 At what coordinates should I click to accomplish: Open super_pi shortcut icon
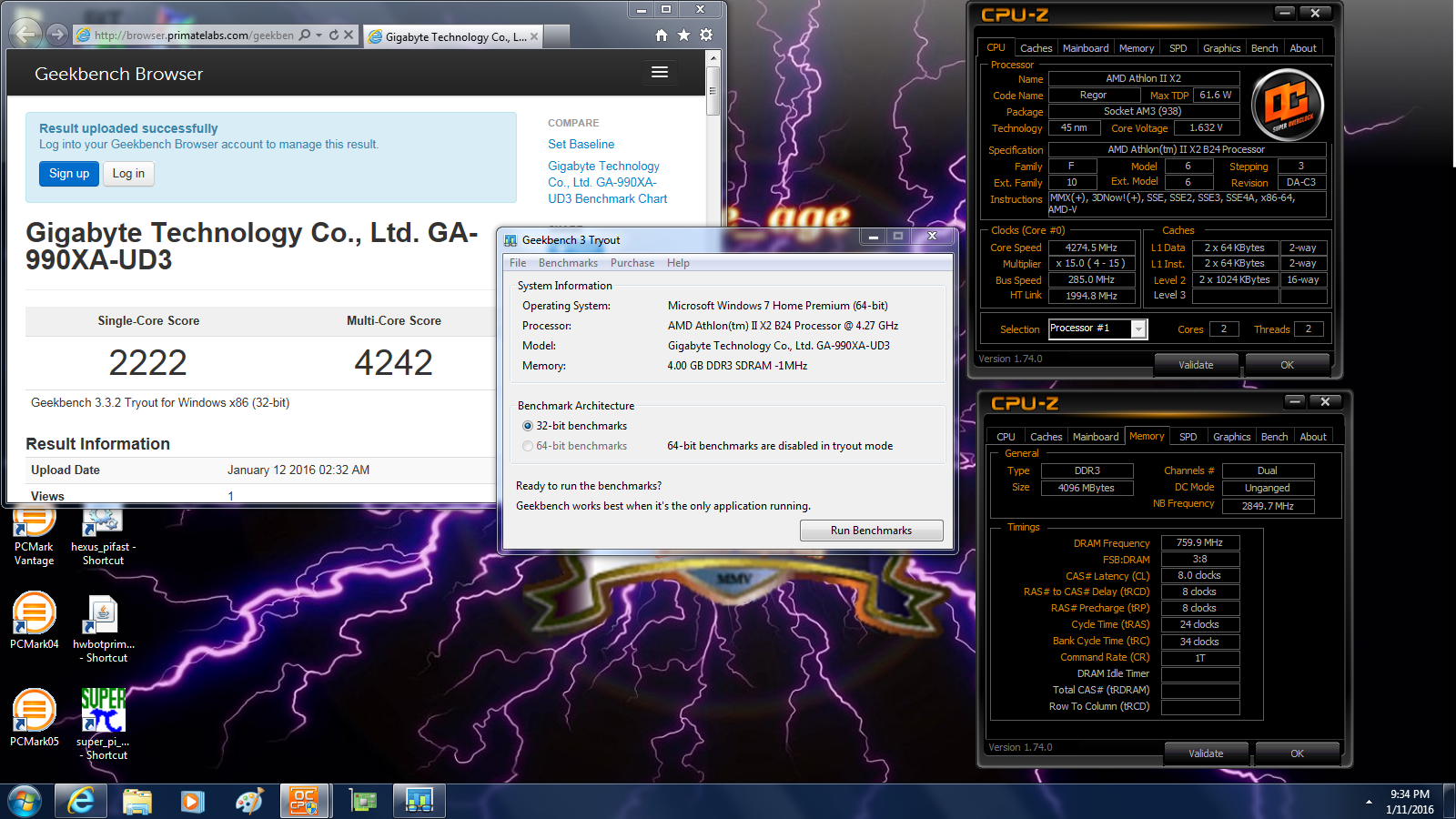(x=103, y=724)
